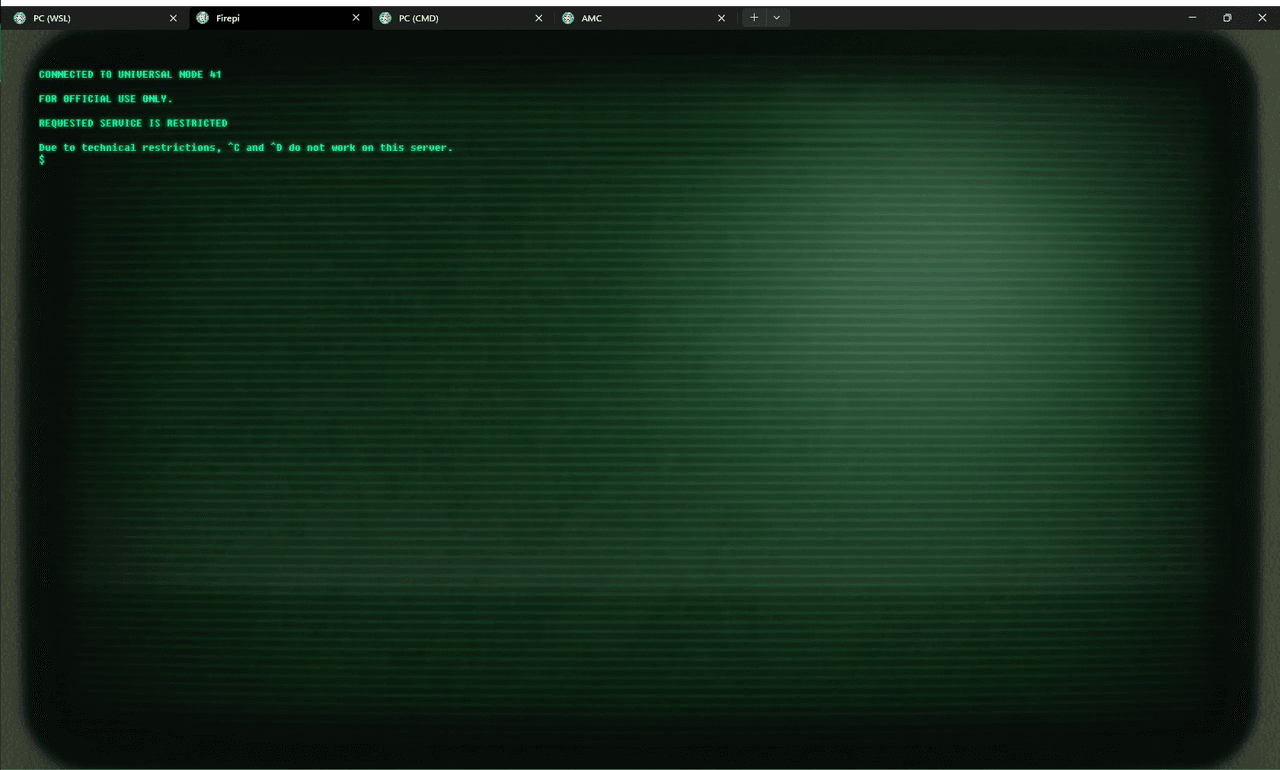This screenshot has height=770, width=1280.
Task: Close the PC (CMD) tab
Action: [x=539, y=18]
